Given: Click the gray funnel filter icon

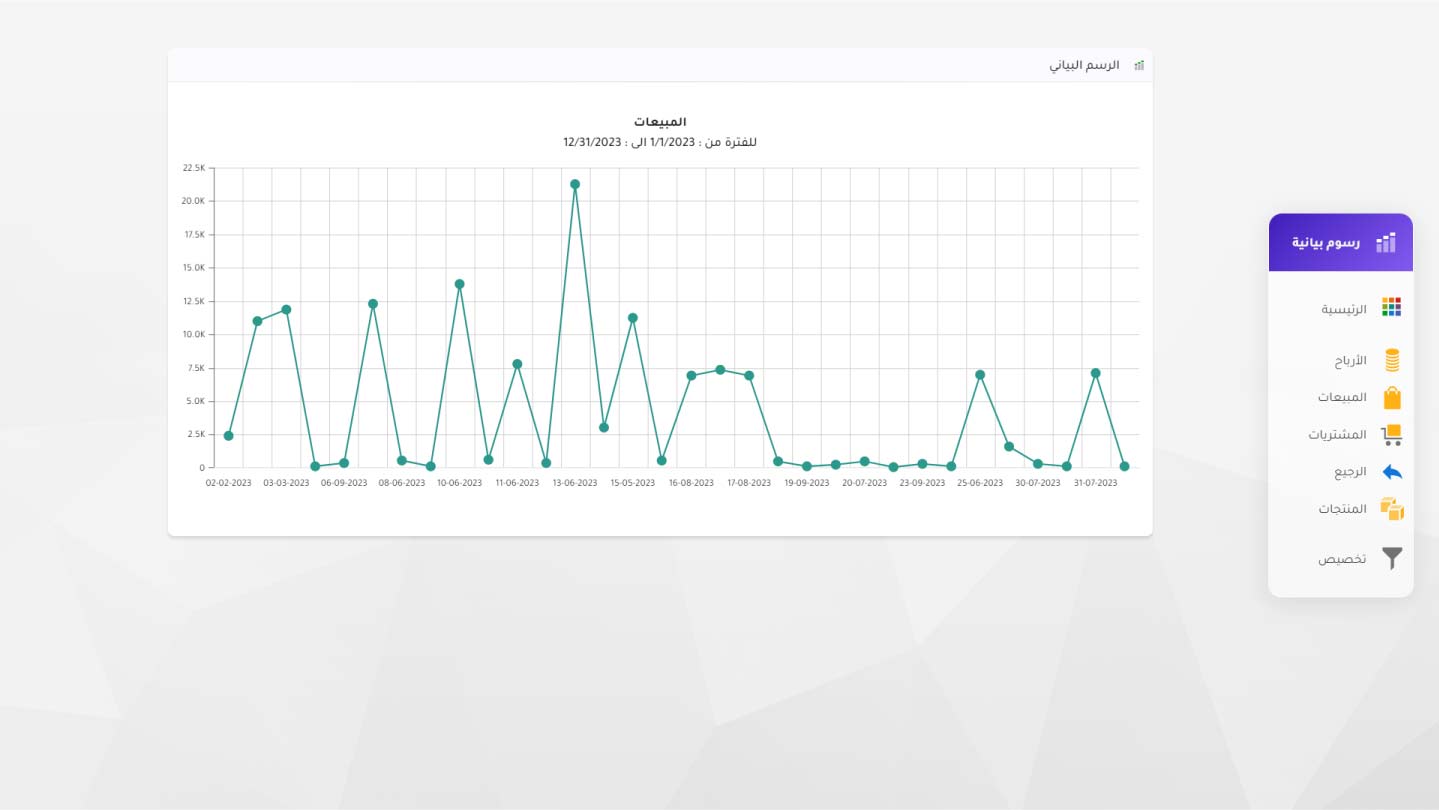Looking at the screenshot, I should pos(1391,558).
